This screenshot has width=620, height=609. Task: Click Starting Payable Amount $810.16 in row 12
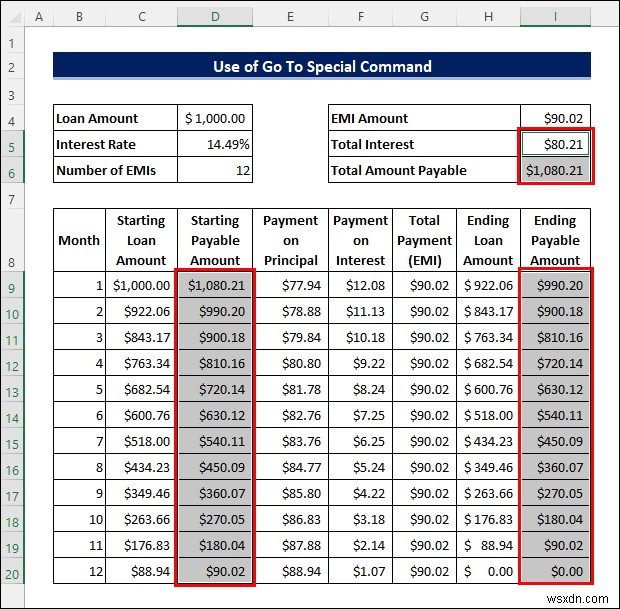pos(215,363)
